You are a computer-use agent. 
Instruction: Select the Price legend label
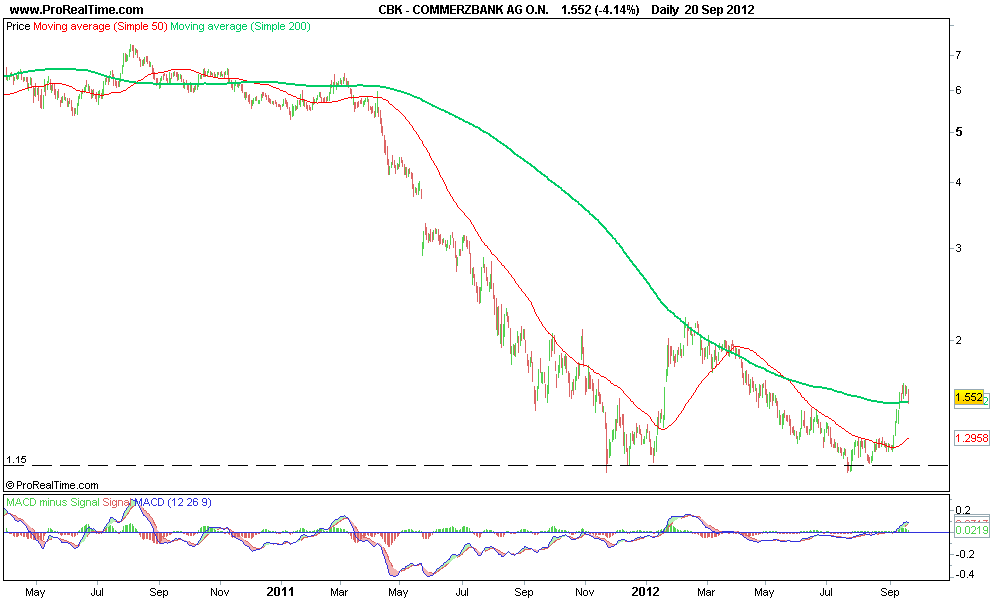click(18, 27)
